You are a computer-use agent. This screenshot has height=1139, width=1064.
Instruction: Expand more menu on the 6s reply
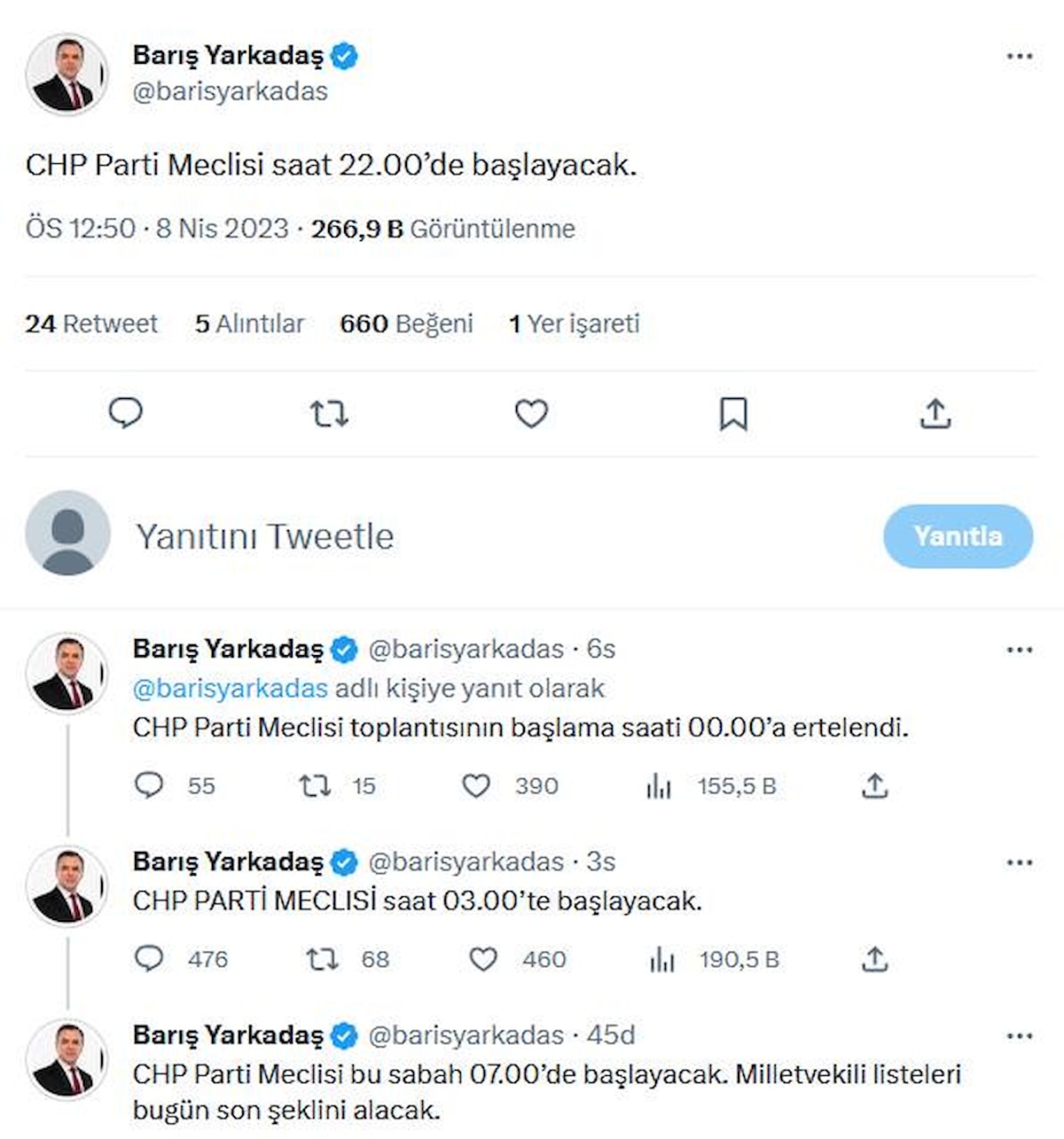point(1020,650)
